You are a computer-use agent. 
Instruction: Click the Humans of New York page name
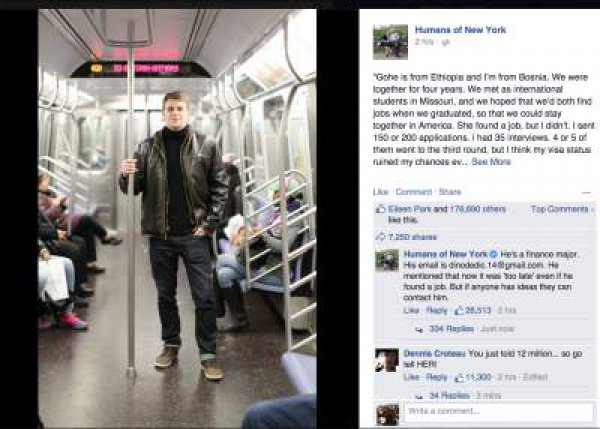[460, 30]
